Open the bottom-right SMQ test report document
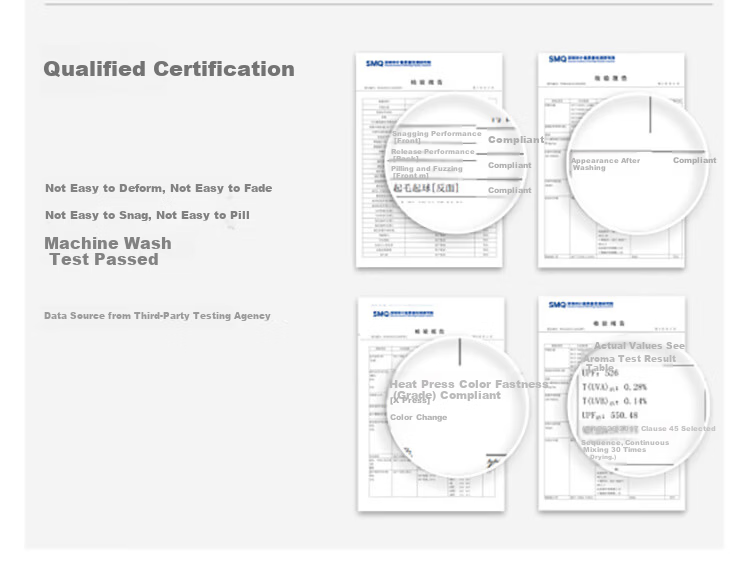 click(612, 403)
